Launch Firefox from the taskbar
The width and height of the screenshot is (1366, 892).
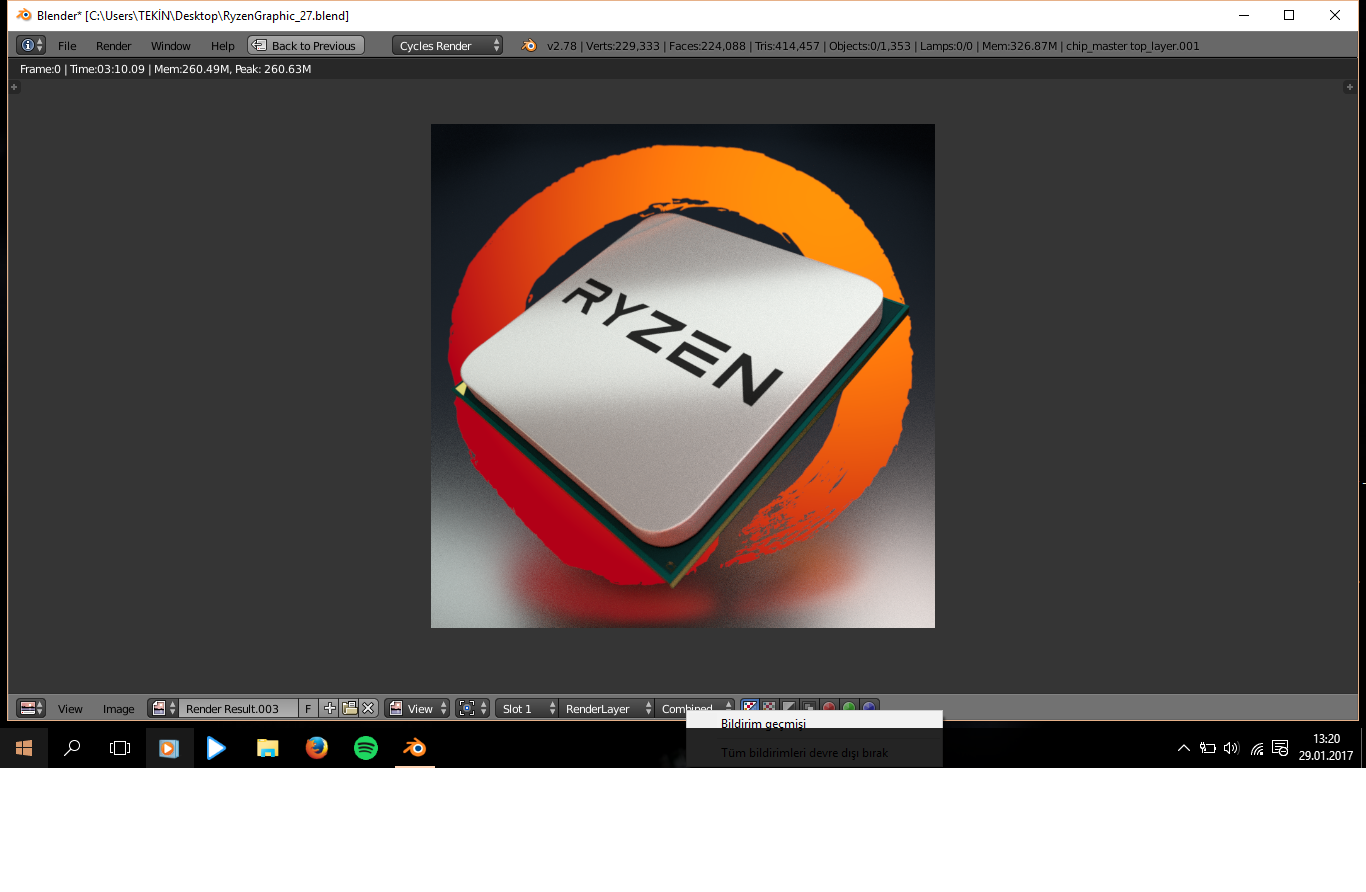(317, 747)
